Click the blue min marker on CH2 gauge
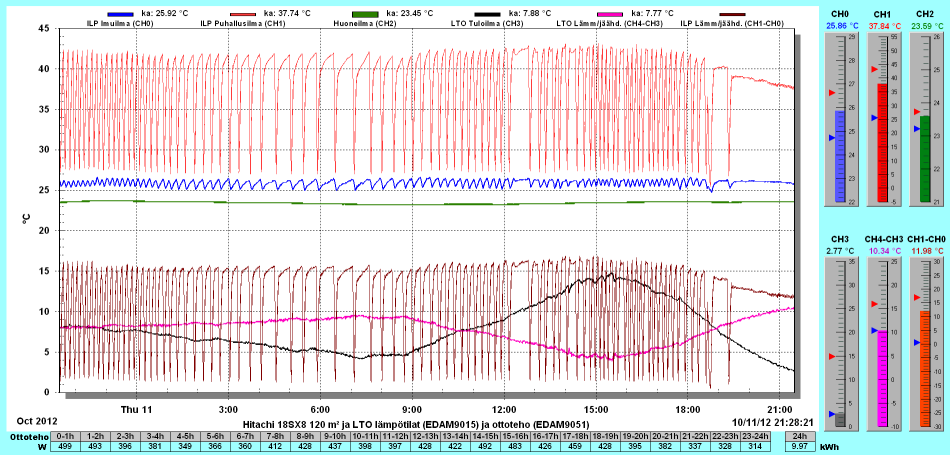Viewport: 950px width, 455px height. pos(915,129)
